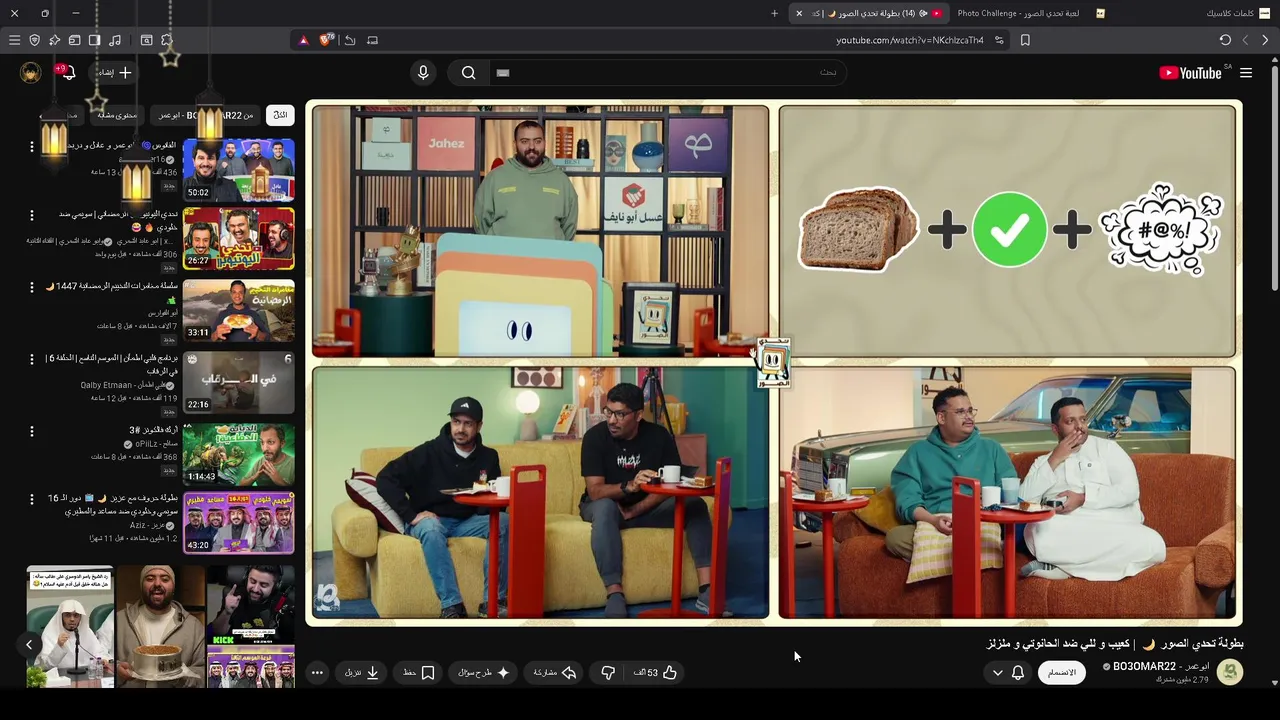Open options menu for 26:27 video

(x=31, y=215)
